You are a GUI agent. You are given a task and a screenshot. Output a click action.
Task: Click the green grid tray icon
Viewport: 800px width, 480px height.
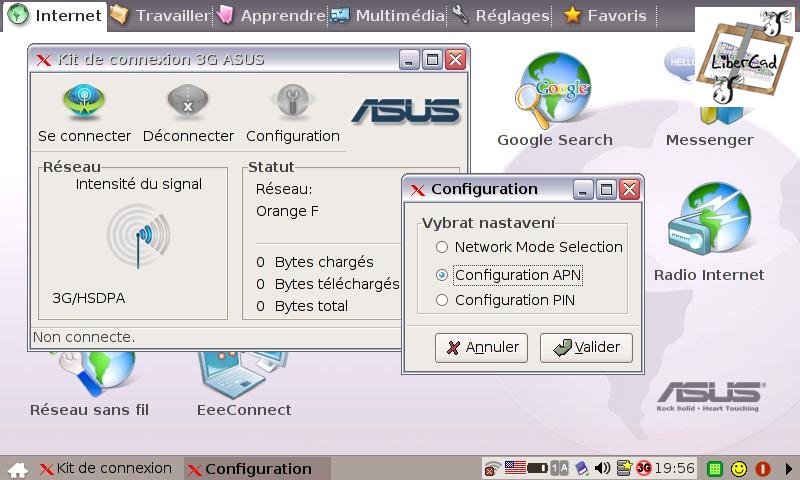[x=715, y=469]
